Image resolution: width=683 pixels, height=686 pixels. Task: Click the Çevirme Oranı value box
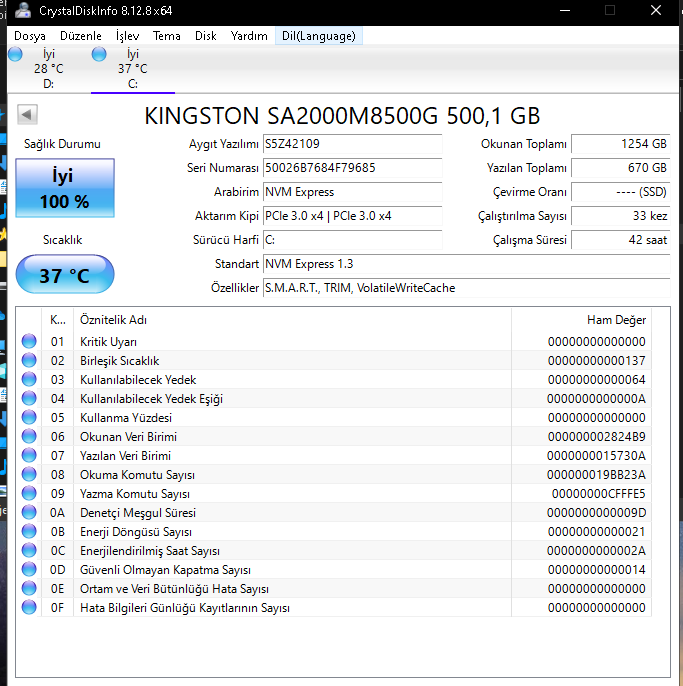[x=620, y=192]
